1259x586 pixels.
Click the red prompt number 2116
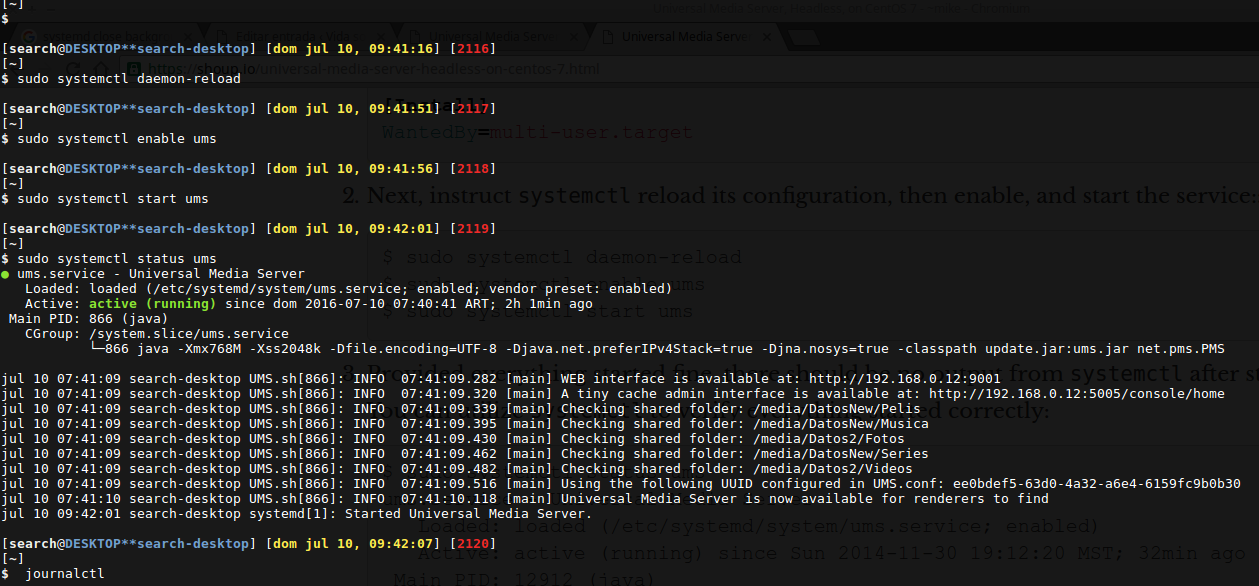[x=473, y=48]
